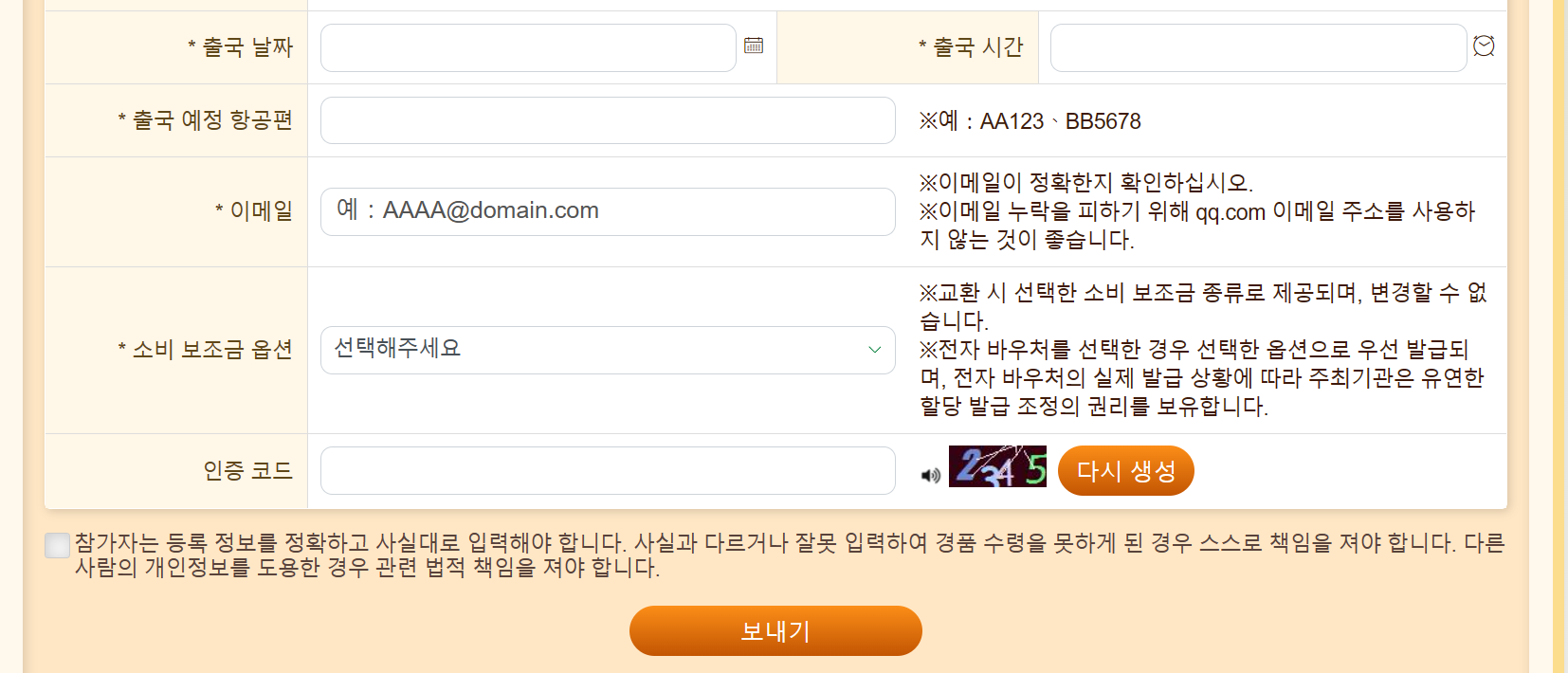
Task: Click the 소비 보조금 옵션 label
Action: [x=206, y=350]
